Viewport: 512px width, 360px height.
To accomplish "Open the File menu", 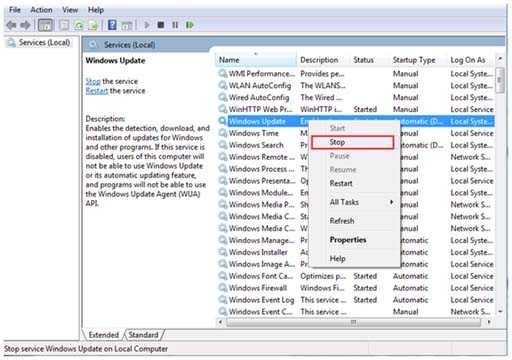I will coord(15,10).
